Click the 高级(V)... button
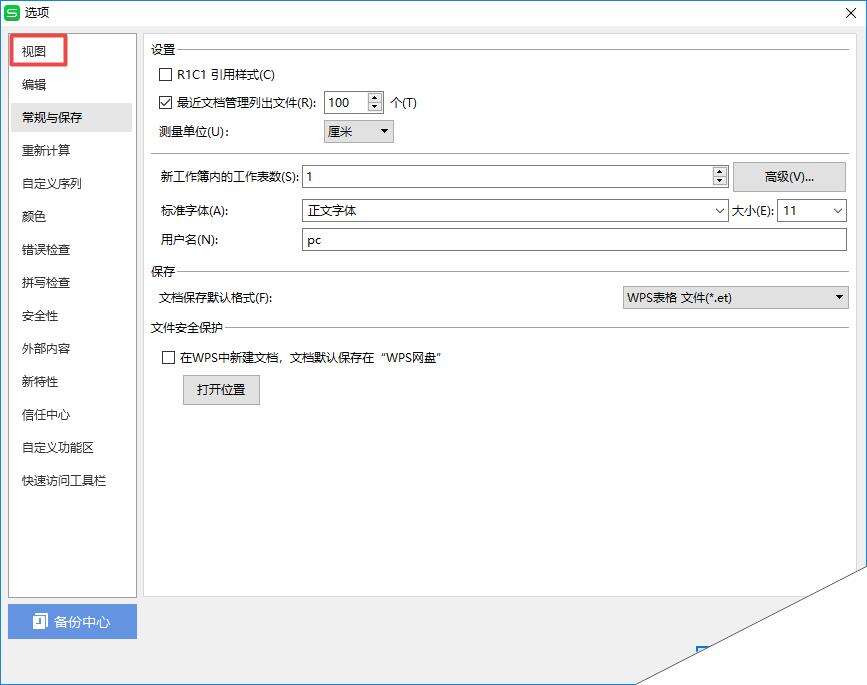 pyautogui.click(x=789, y=177)
